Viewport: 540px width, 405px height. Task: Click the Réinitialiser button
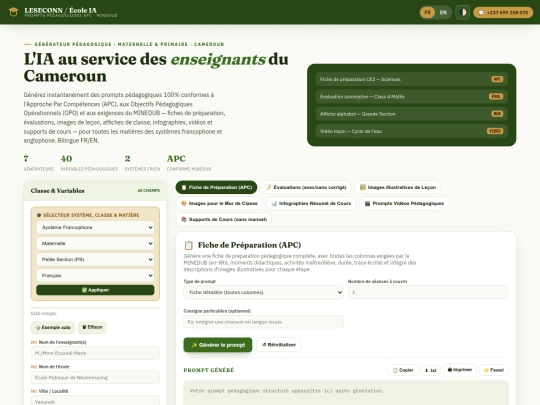click(x=279, y=345)
